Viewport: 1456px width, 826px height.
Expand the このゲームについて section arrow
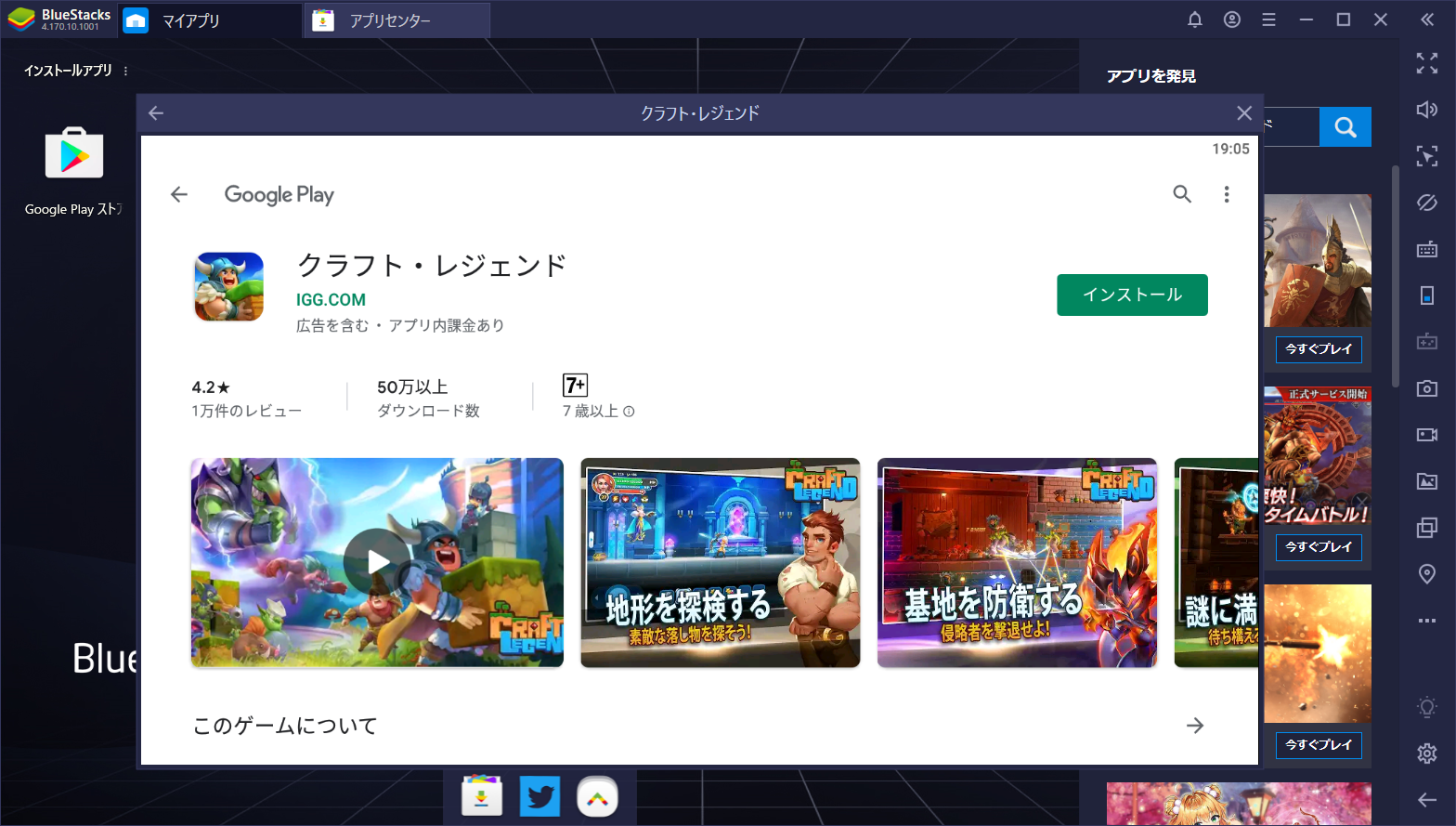pyautogui.click(x=1195, y=726)
